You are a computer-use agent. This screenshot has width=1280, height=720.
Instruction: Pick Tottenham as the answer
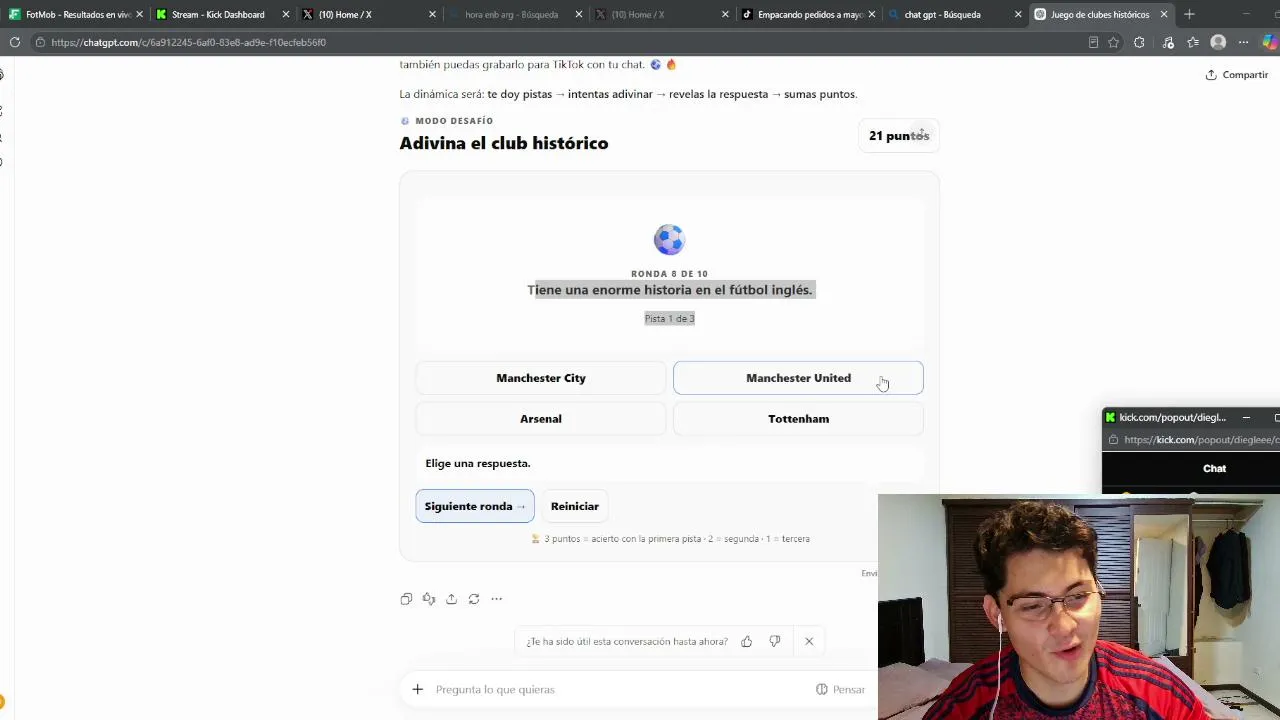point(798,419)
